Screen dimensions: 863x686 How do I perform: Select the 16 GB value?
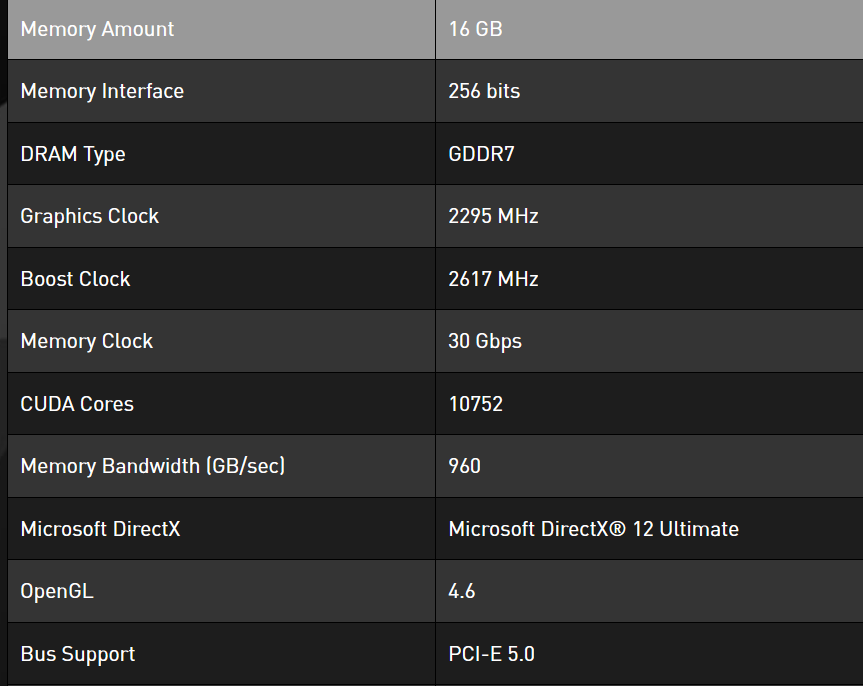475,29
